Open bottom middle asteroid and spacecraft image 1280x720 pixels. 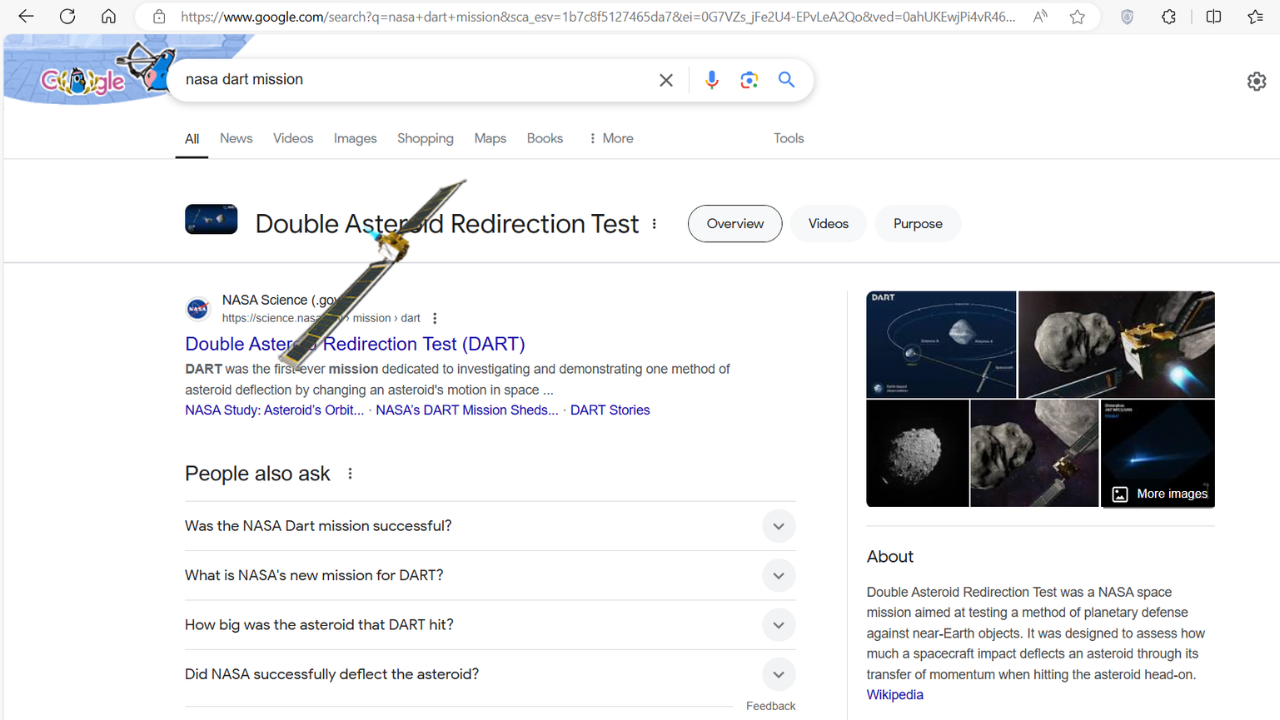tap(1034, 453)
